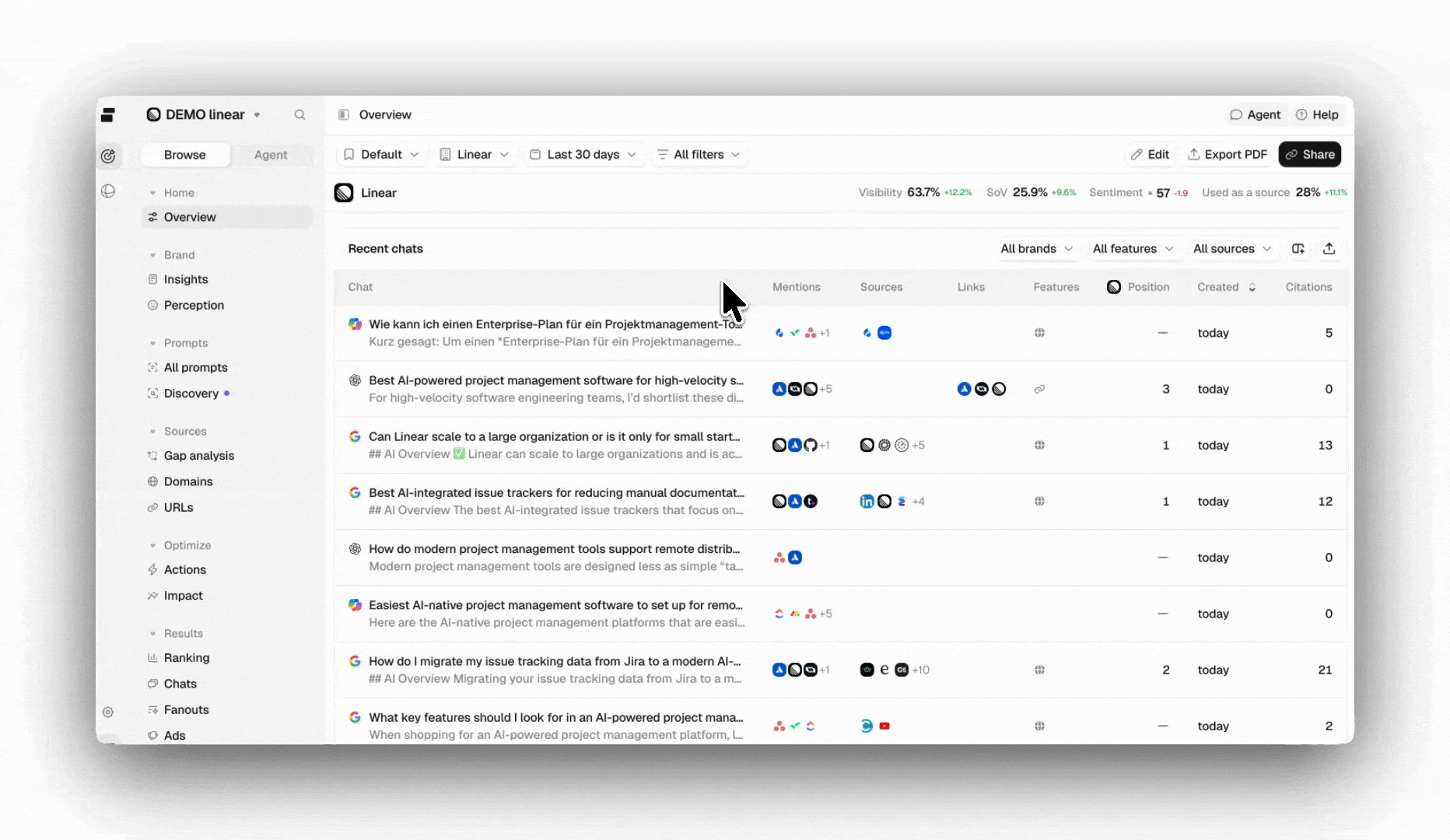
Task: Expand the All features filter
Action: click(1133, 249)
